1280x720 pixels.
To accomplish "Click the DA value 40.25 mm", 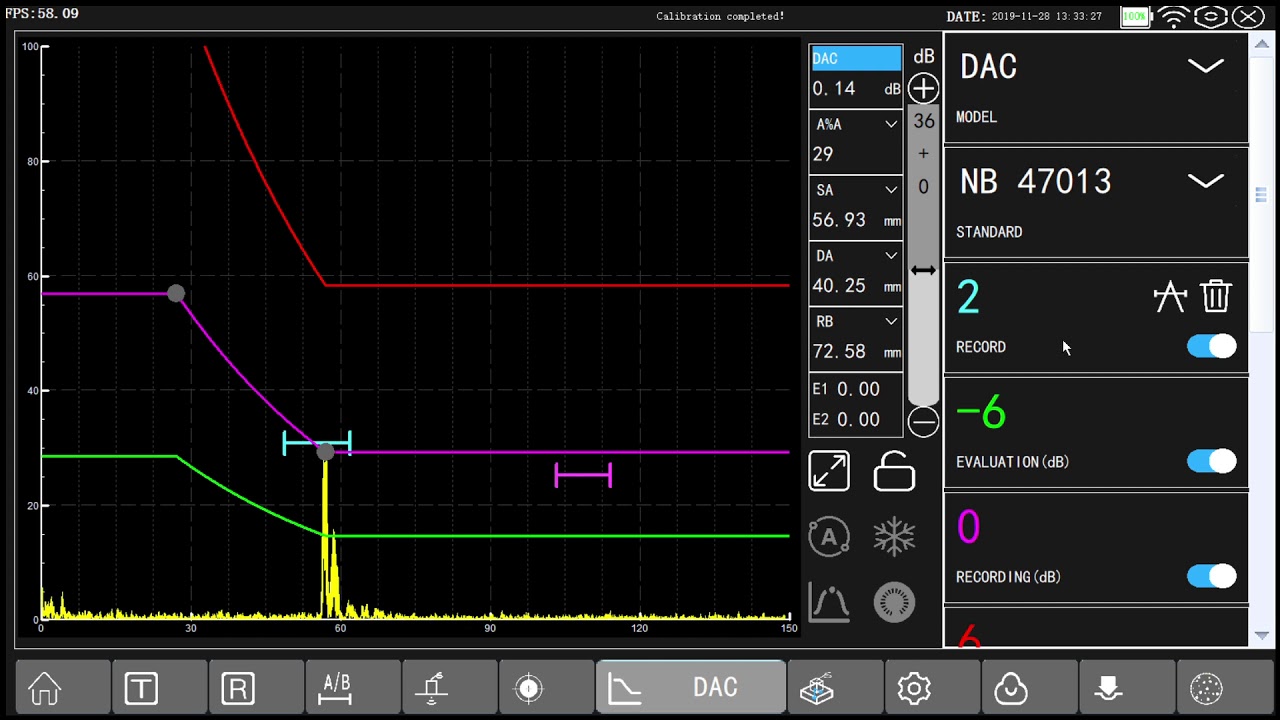I will (856, 286).
